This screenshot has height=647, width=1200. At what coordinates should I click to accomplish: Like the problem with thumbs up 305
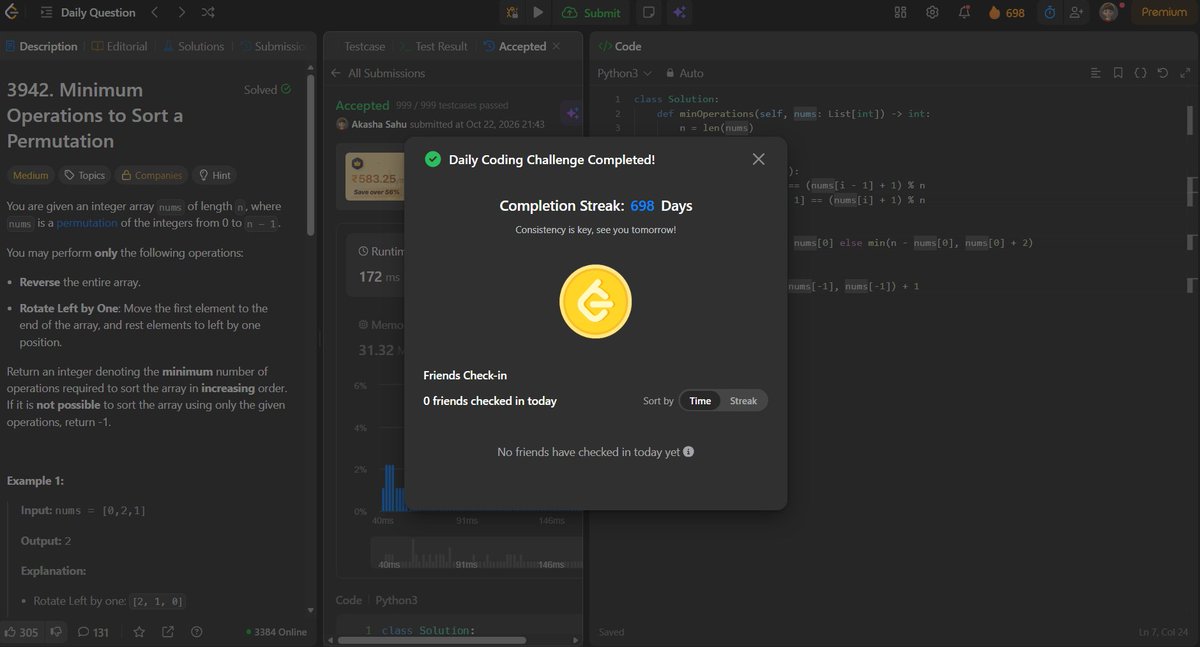22,632
